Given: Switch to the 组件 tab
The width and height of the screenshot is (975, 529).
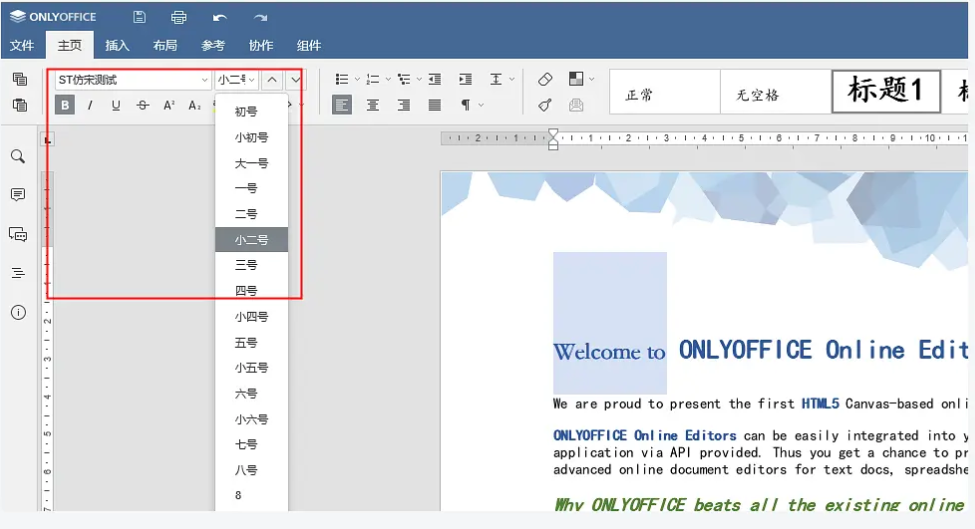Looking at the screenshot, I should click(308, 45).
